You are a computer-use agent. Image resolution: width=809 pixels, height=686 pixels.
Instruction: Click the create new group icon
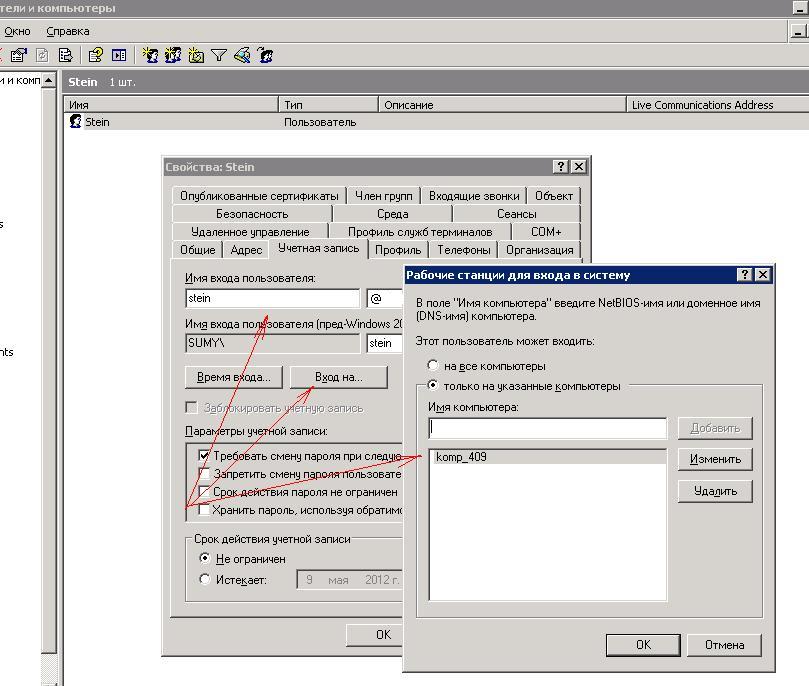(173, 56)
